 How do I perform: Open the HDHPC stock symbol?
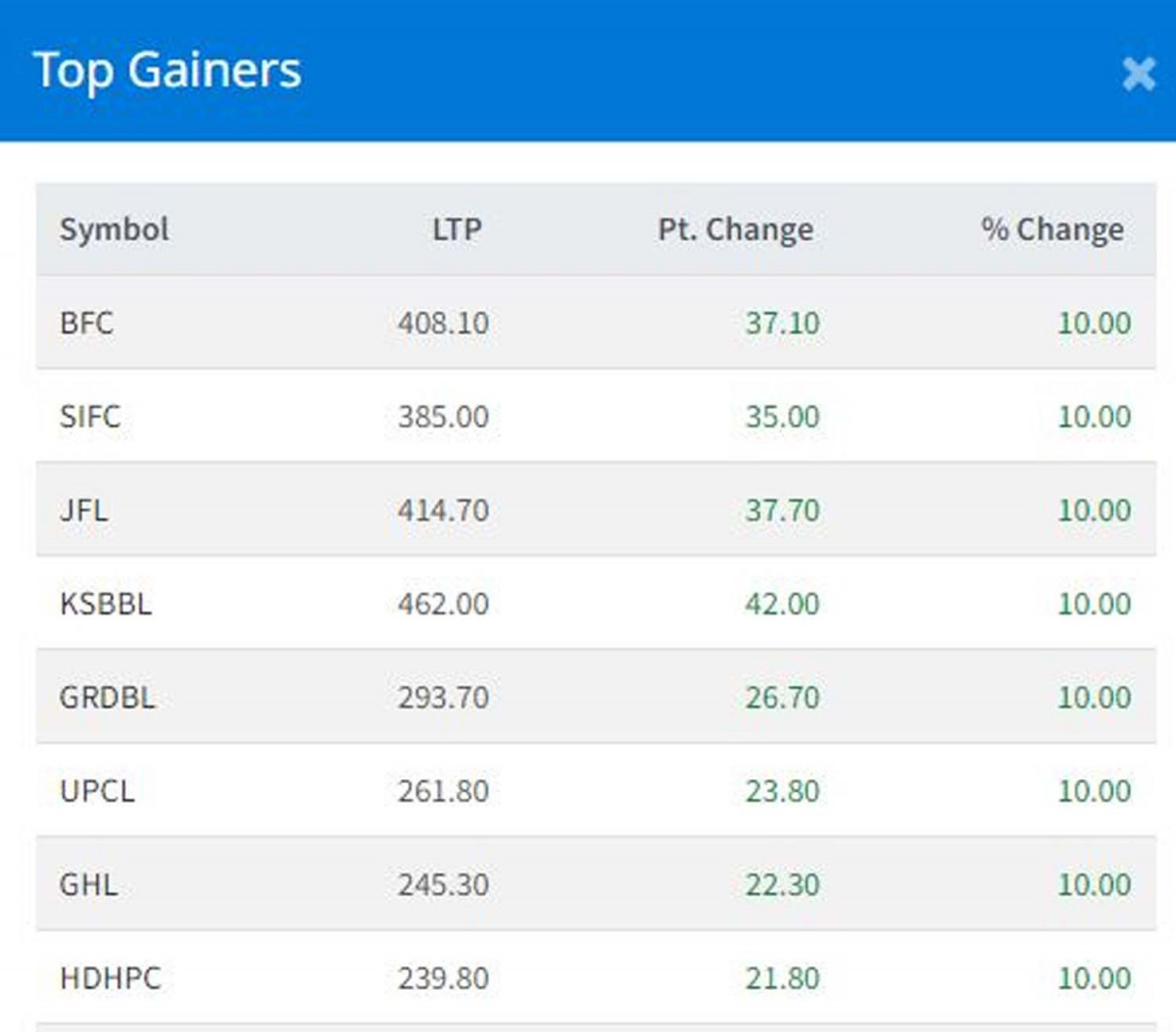coord(110,978)
